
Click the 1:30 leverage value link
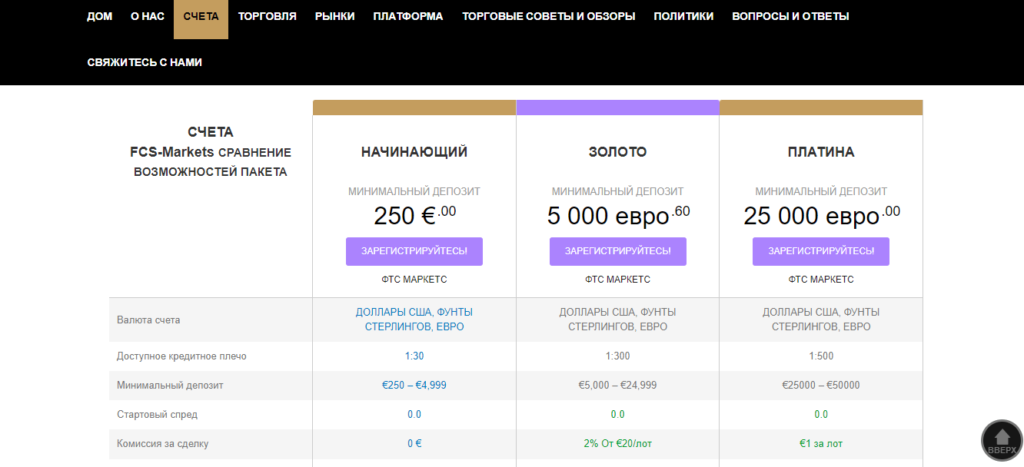point(414,356)
